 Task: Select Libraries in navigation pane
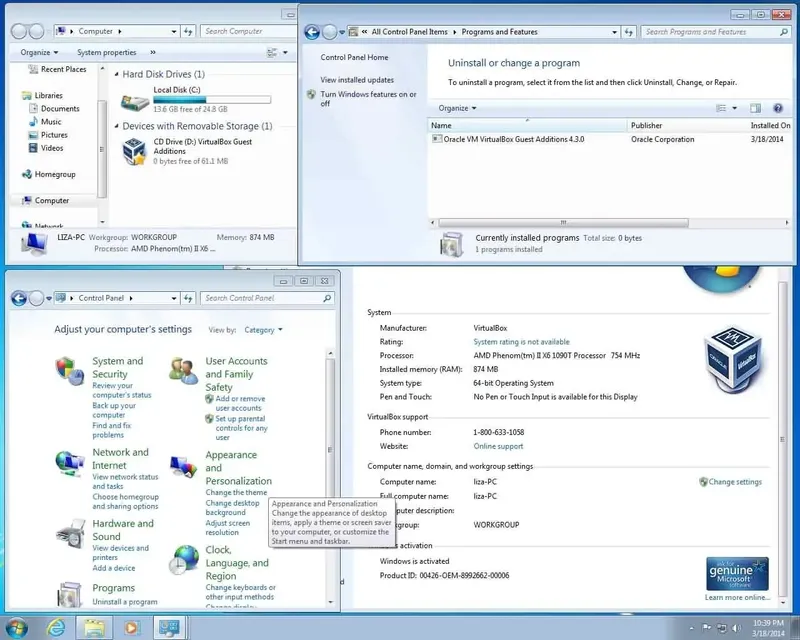click(48, 95)
